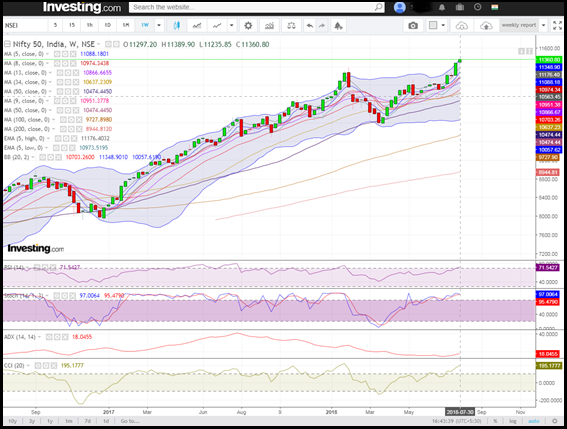
Task: Open the indicators chart icon
Action: 269,26
